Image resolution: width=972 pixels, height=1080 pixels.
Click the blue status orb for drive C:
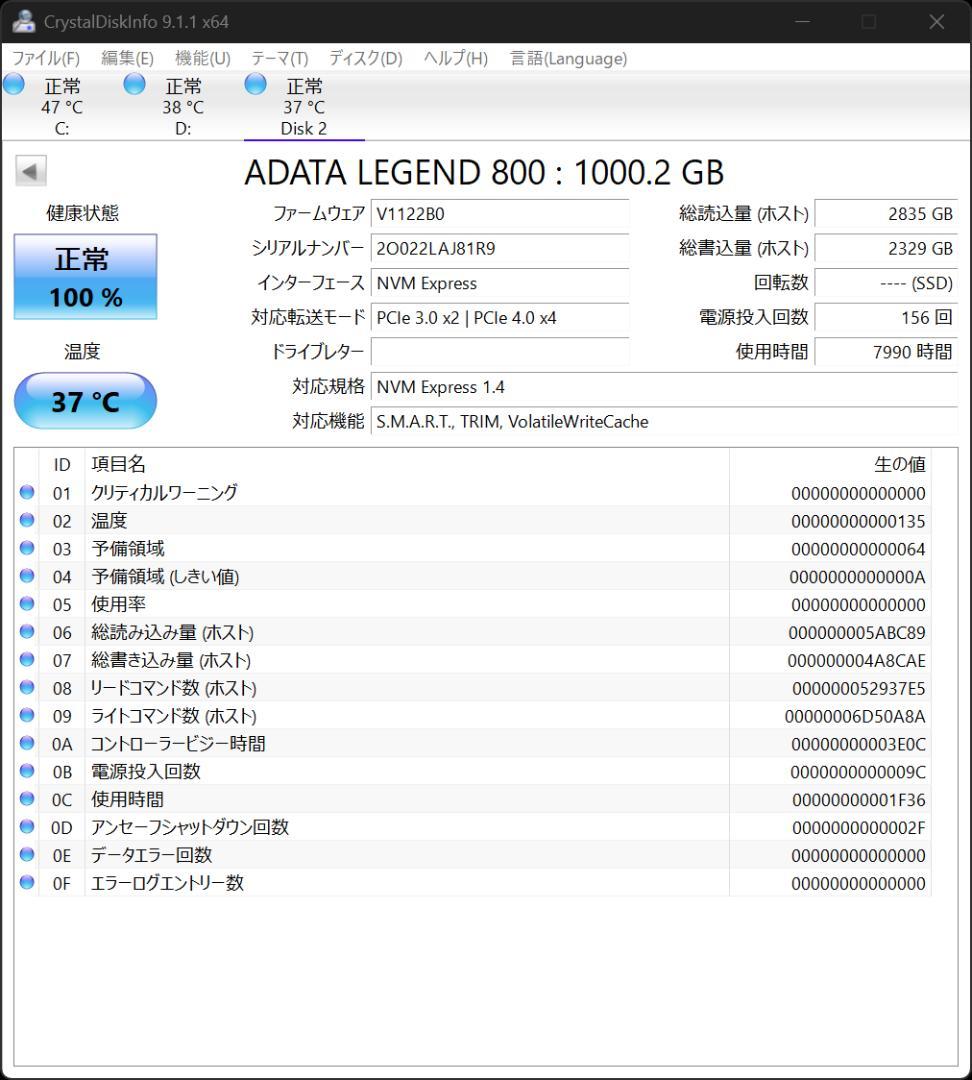14,84
